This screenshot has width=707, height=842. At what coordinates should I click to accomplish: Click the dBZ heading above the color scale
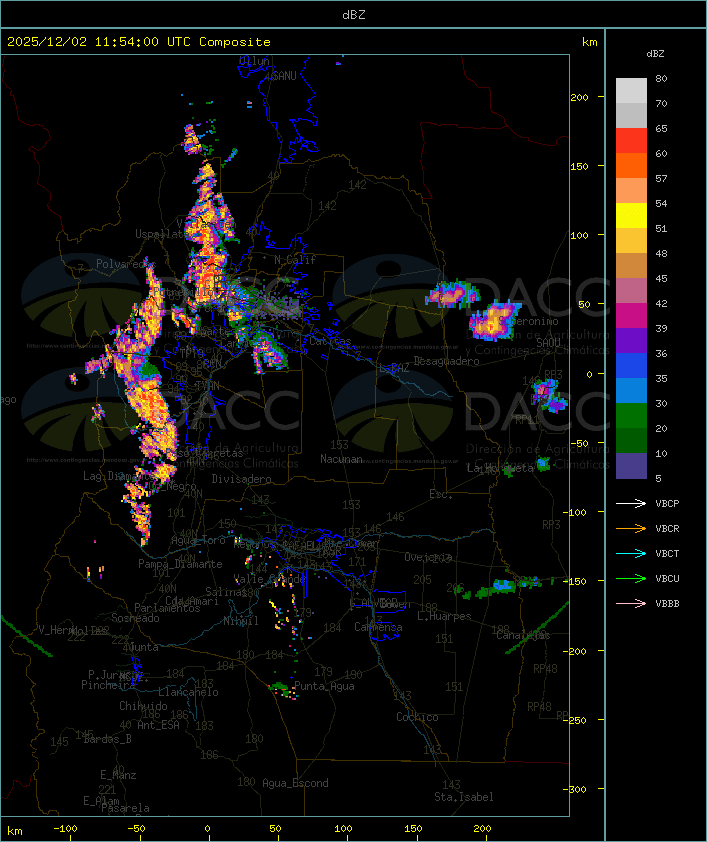pyautogui.click(x=655, y=54)
